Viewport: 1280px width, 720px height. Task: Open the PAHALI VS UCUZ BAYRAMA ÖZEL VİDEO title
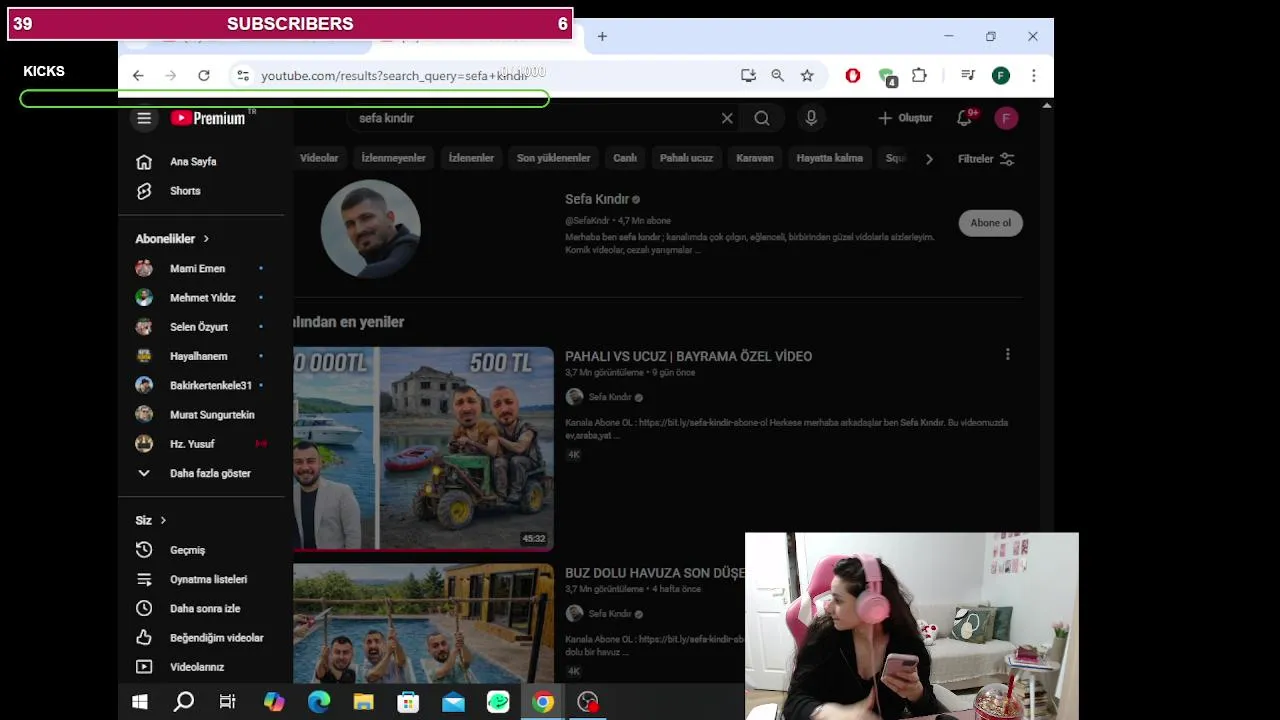click(688, 356)
